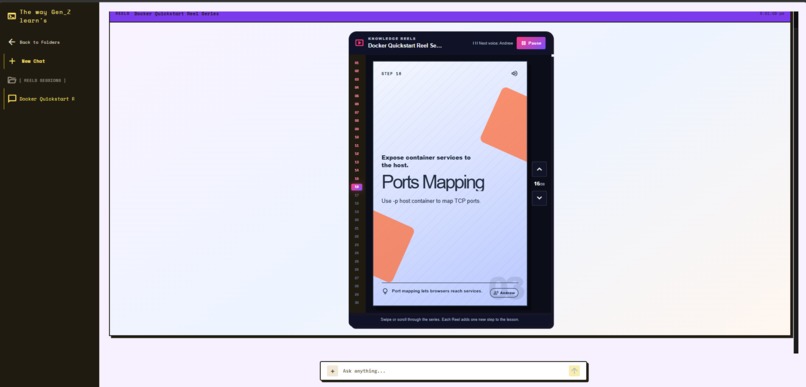Viewport: 806px width, 387px height.
Task: Click the reel slide preview card
Action: click(x=450, y=183)
